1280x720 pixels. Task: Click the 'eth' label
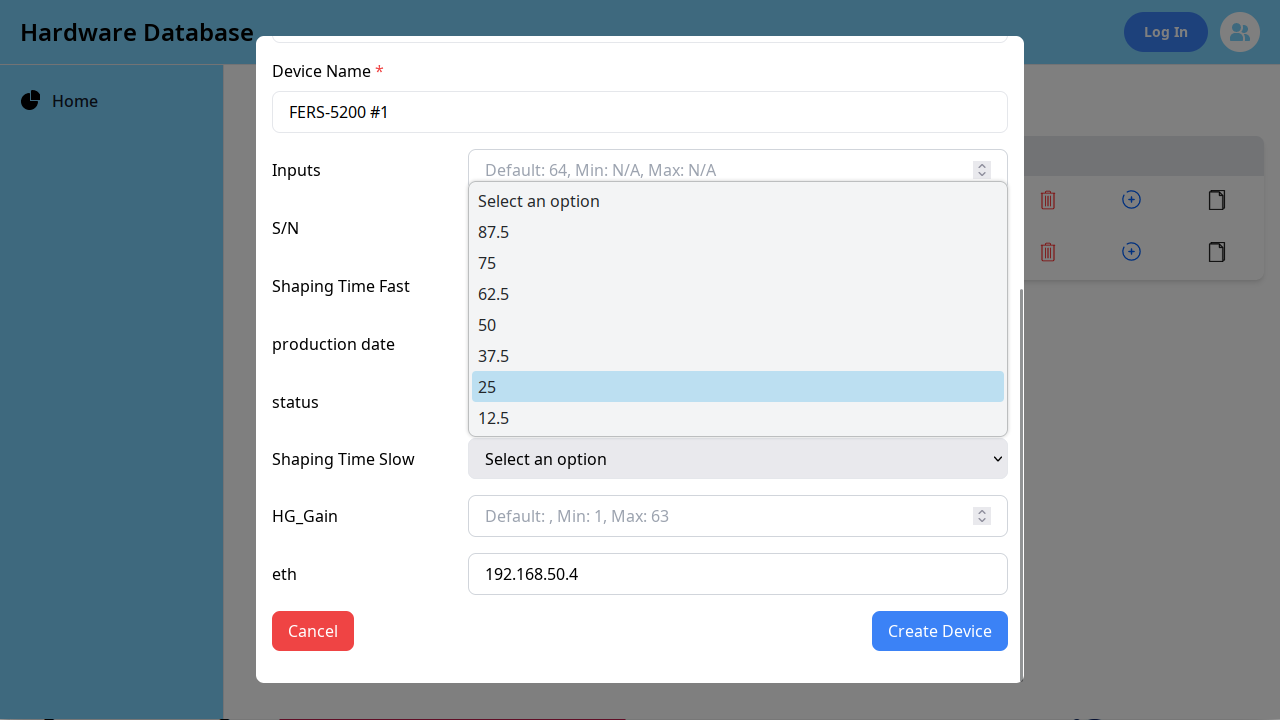(284, 574)
